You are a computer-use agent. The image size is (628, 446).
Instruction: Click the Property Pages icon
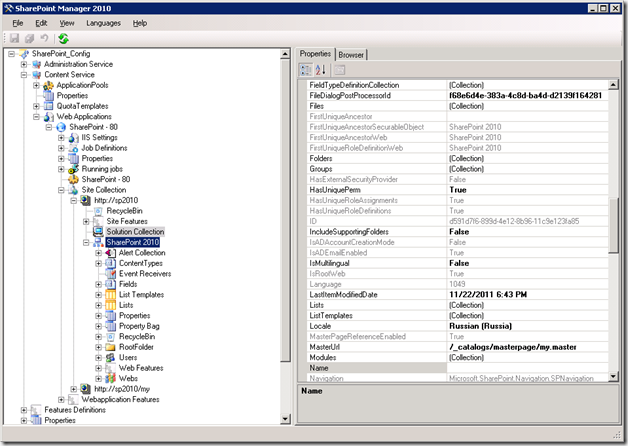[340, 70]
